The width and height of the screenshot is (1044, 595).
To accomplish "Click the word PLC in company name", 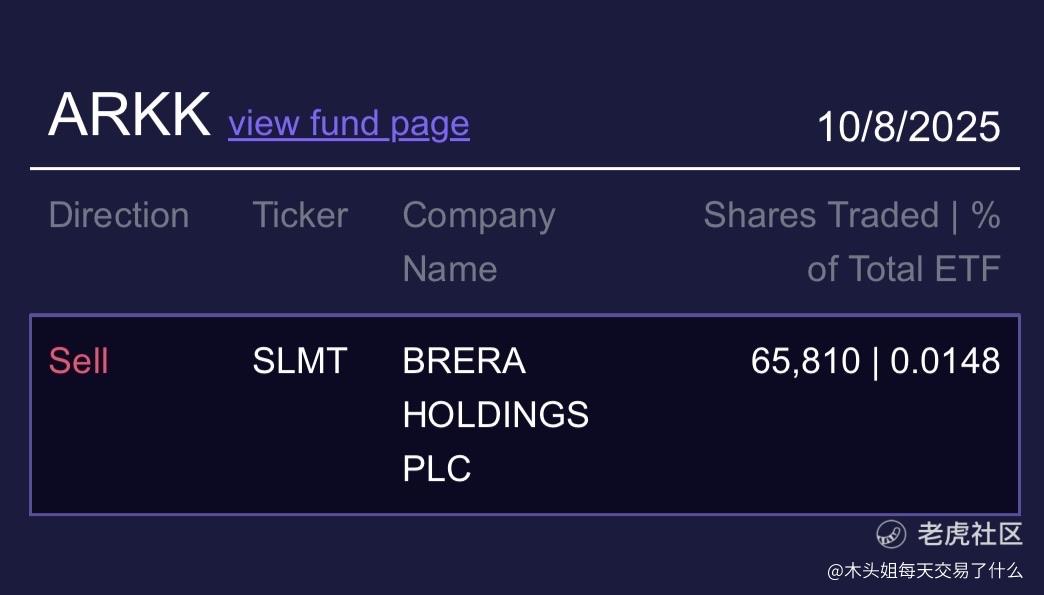I will pos(436,468).
